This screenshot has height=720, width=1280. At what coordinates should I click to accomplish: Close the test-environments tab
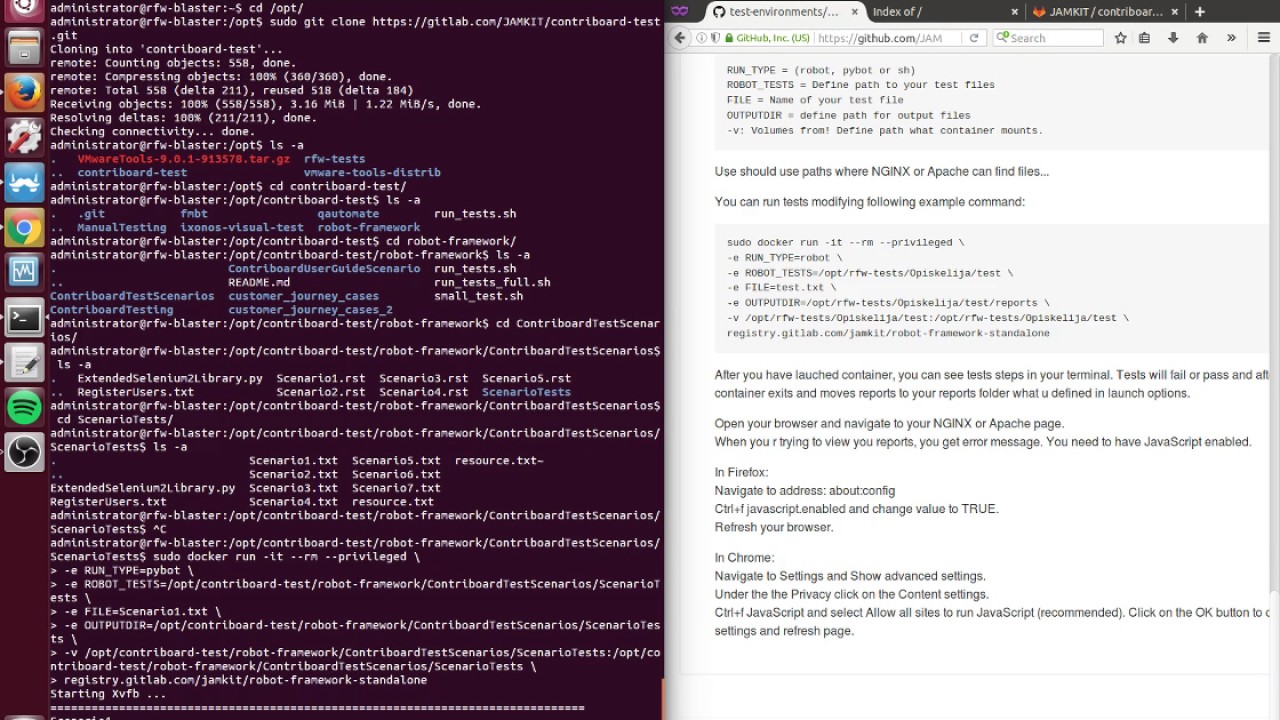[853, 12]
